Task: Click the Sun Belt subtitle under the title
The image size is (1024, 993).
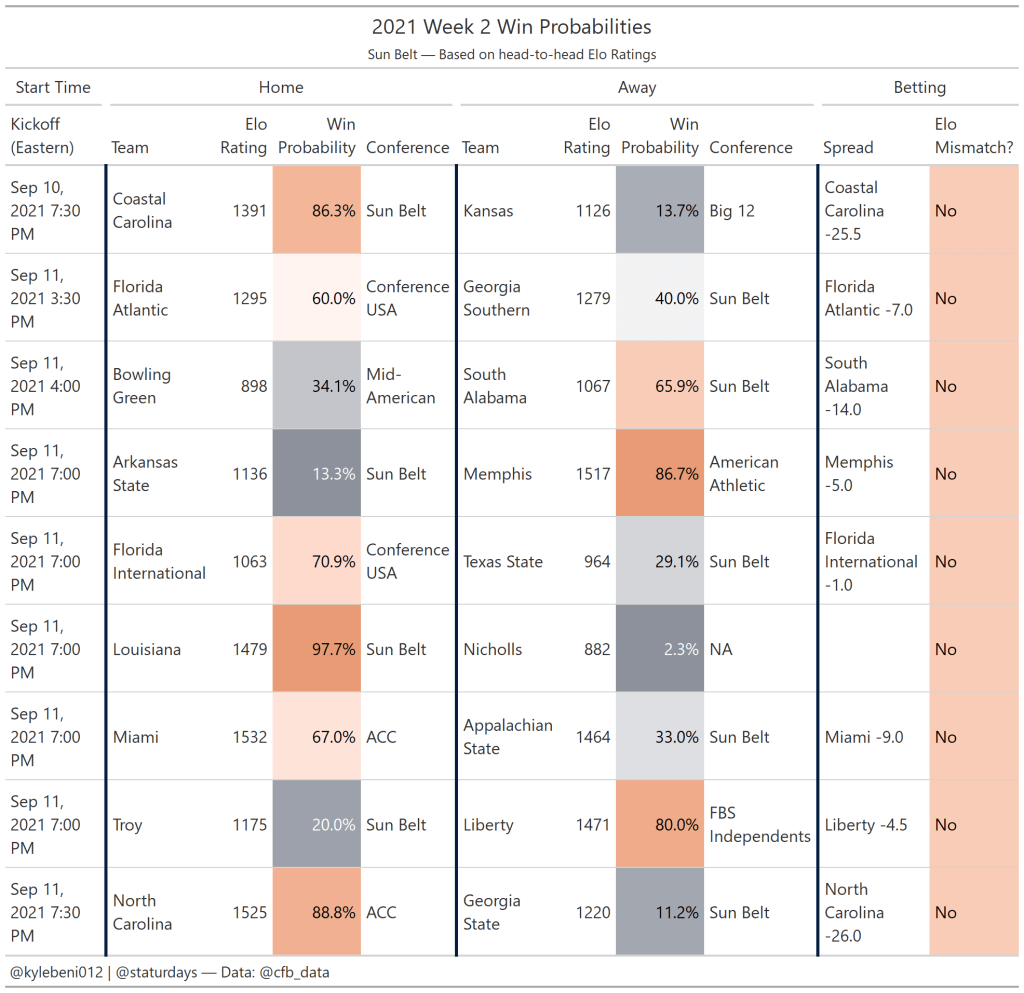Action: click(511, 54)
